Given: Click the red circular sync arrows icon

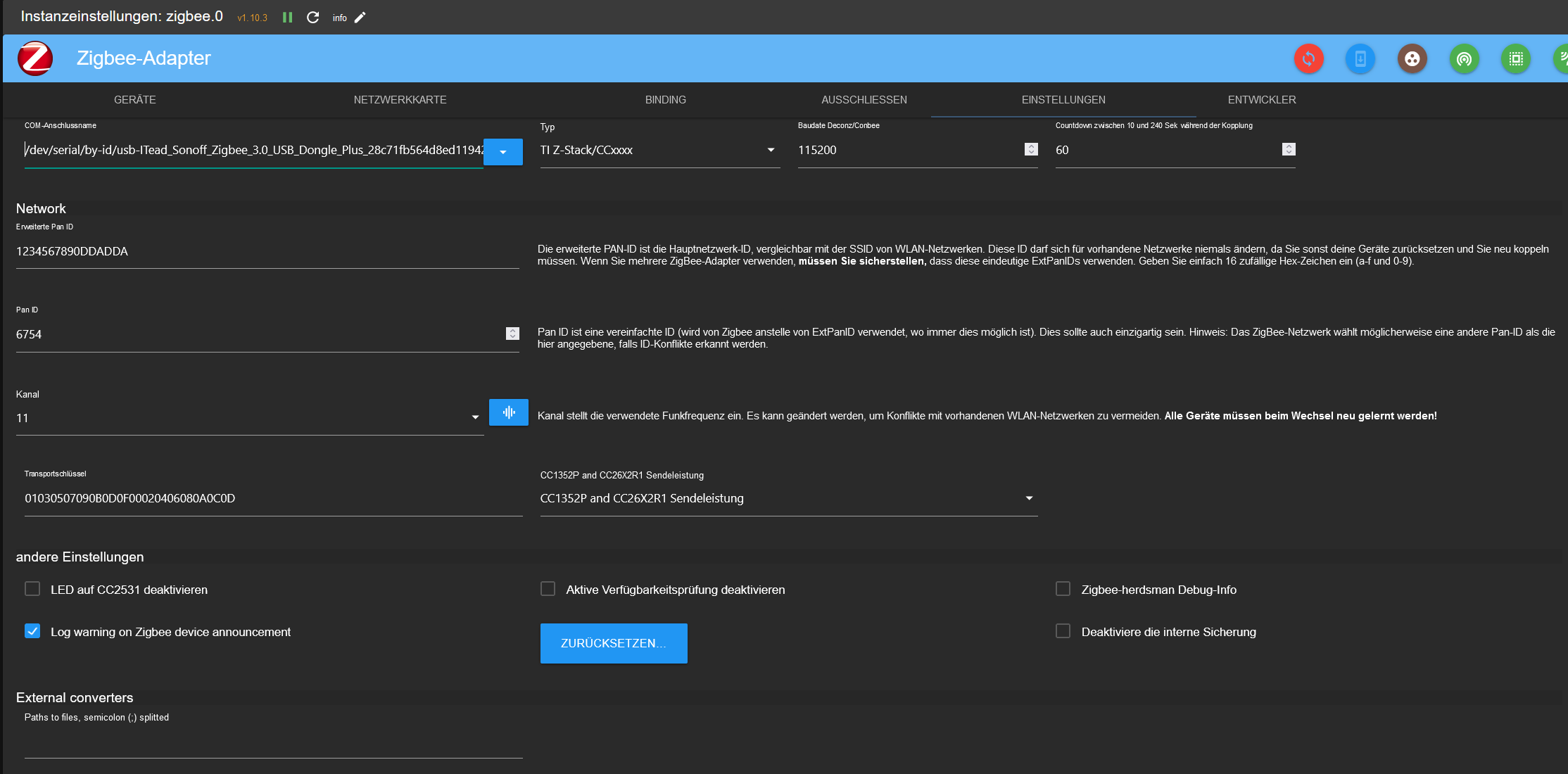Looking at the screenshot, I should point(1308,58).
